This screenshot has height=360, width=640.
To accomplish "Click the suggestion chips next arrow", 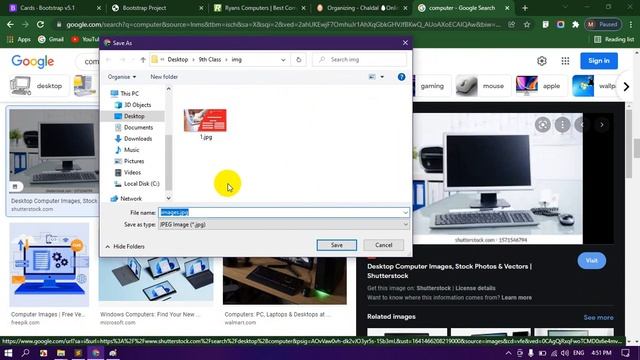I will coord(626,86).
